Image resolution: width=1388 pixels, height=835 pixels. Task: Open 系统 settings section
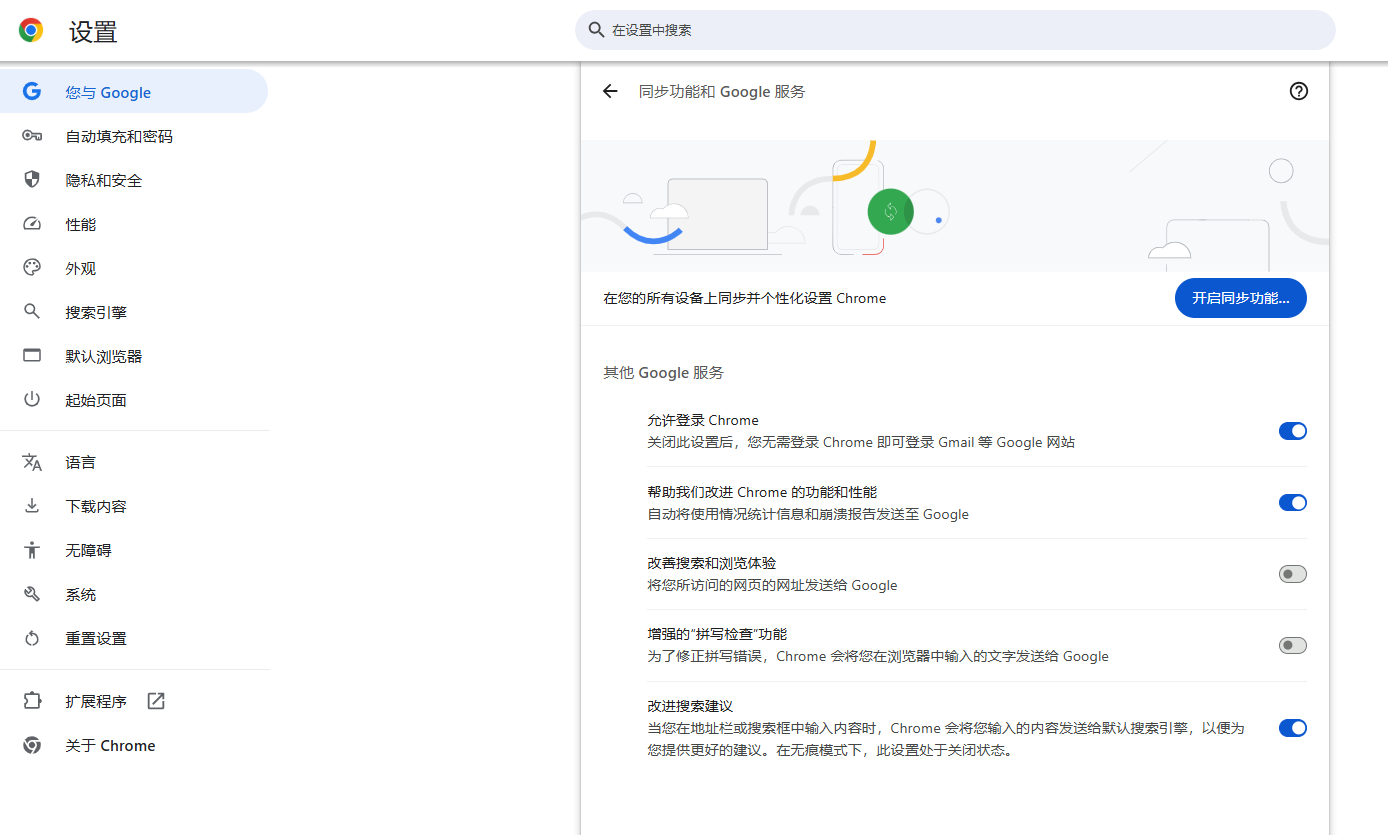coord(134,594)
